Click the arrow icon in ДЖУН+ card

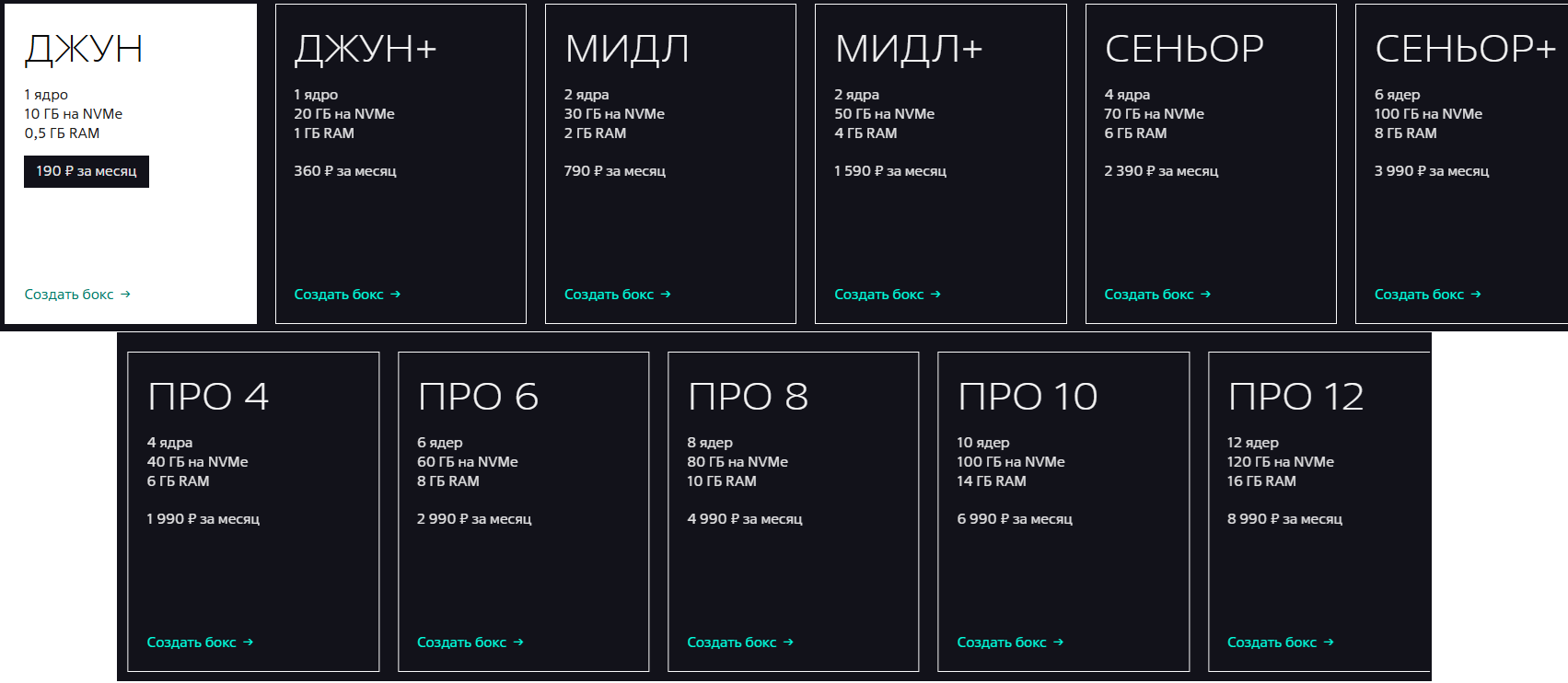point(395,295)
